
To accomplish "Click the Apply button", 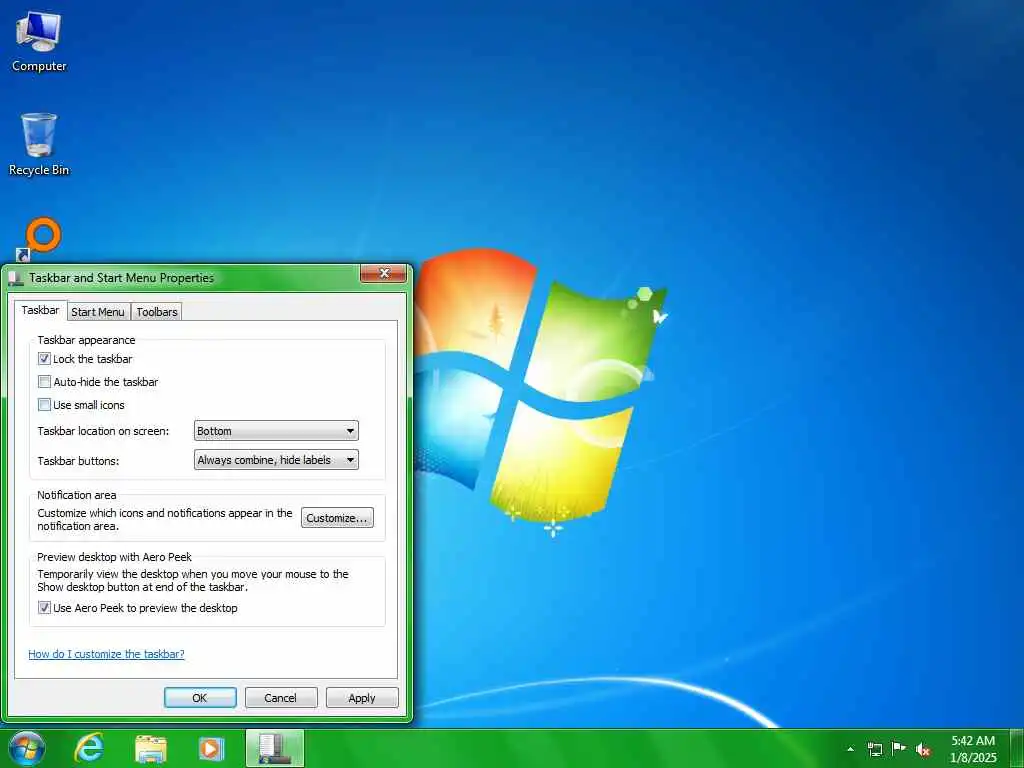I will (362, 697).
